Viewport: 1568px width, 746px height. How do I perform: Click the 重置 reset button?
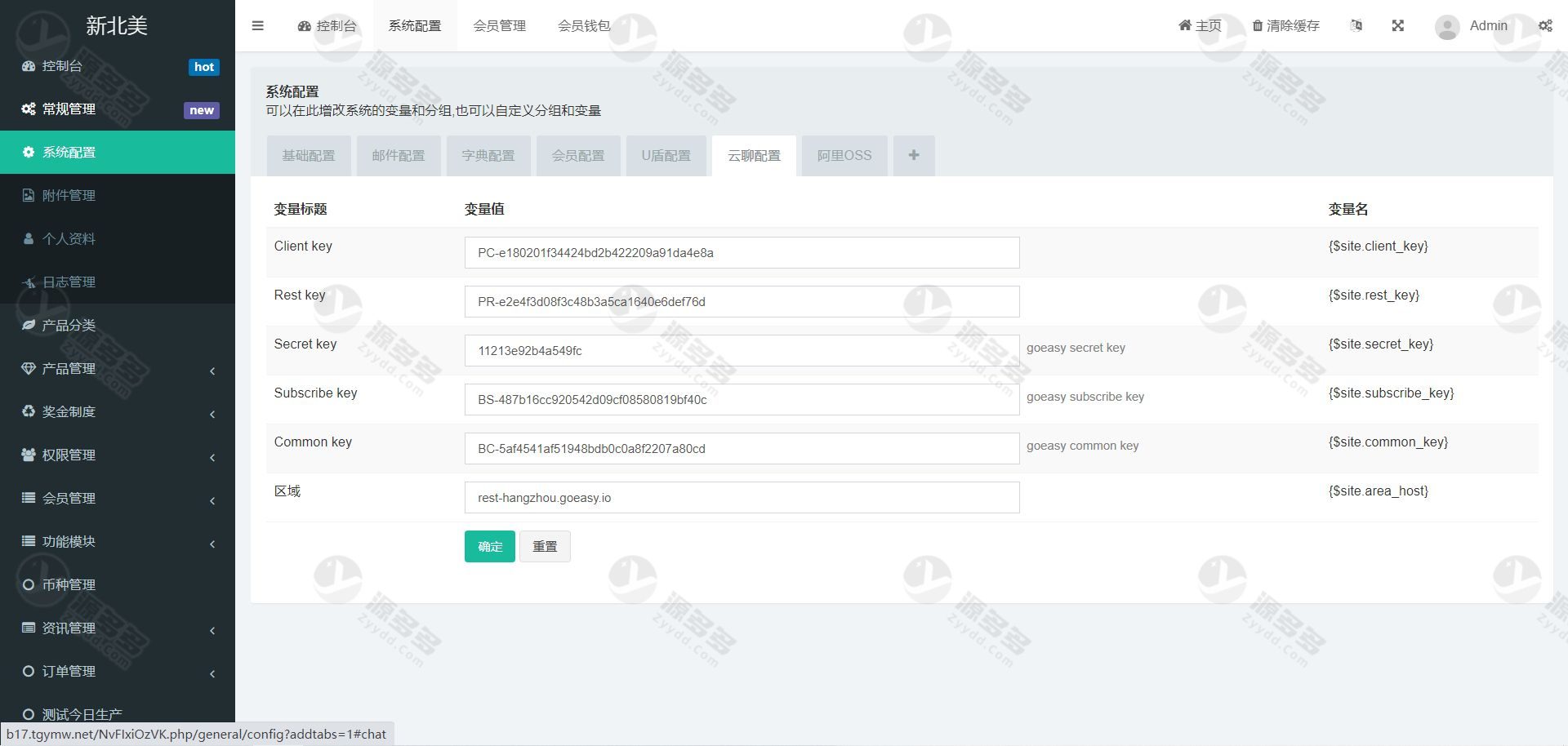click(545, 546)
